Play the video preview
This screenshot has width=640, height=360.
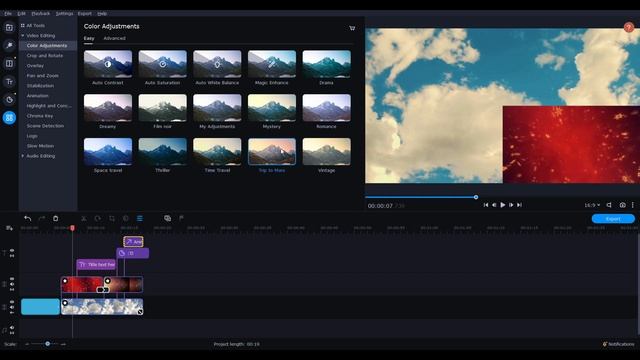click(503, 205)
